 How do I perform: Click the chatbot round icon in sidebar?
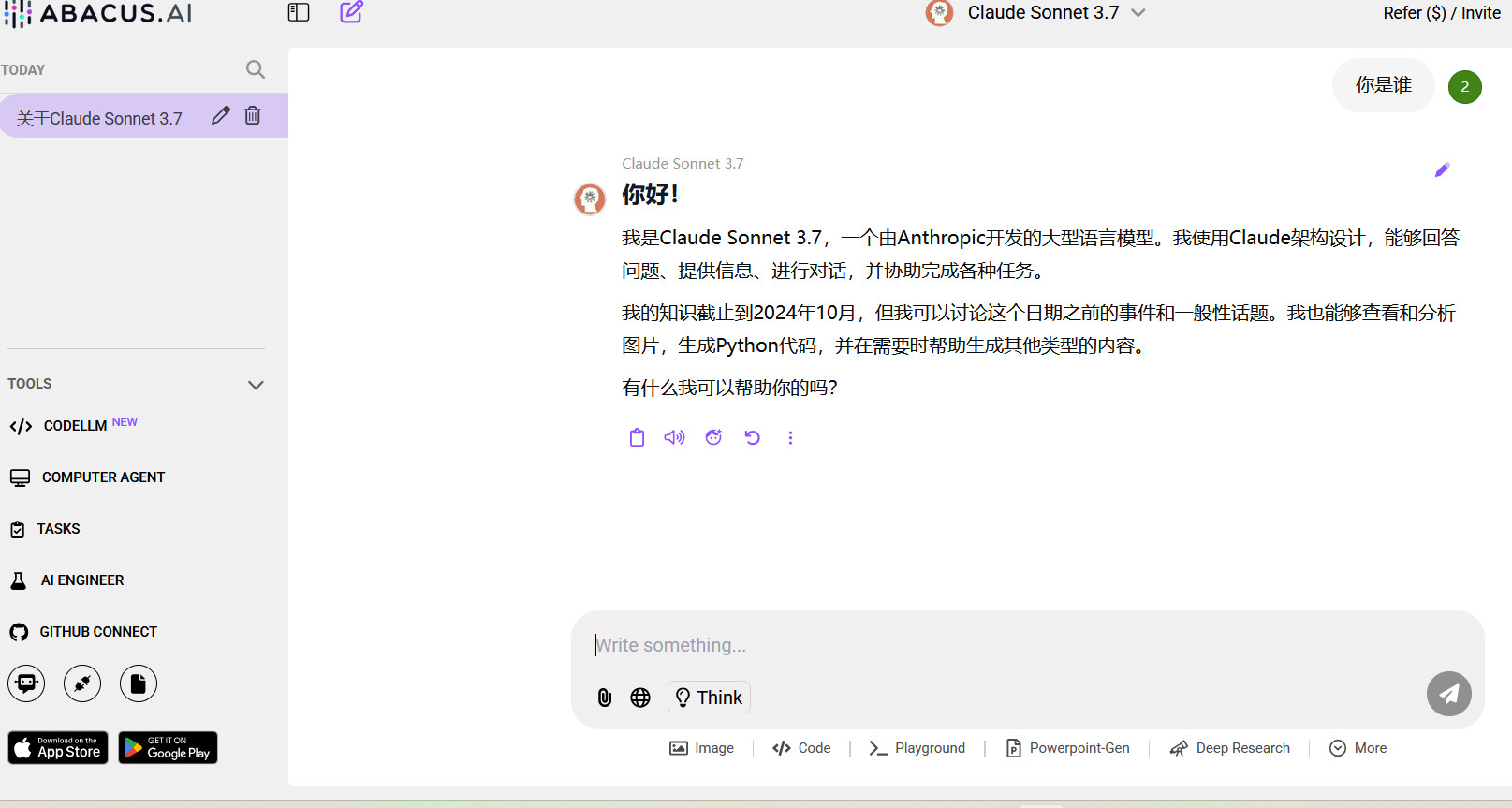26,683
